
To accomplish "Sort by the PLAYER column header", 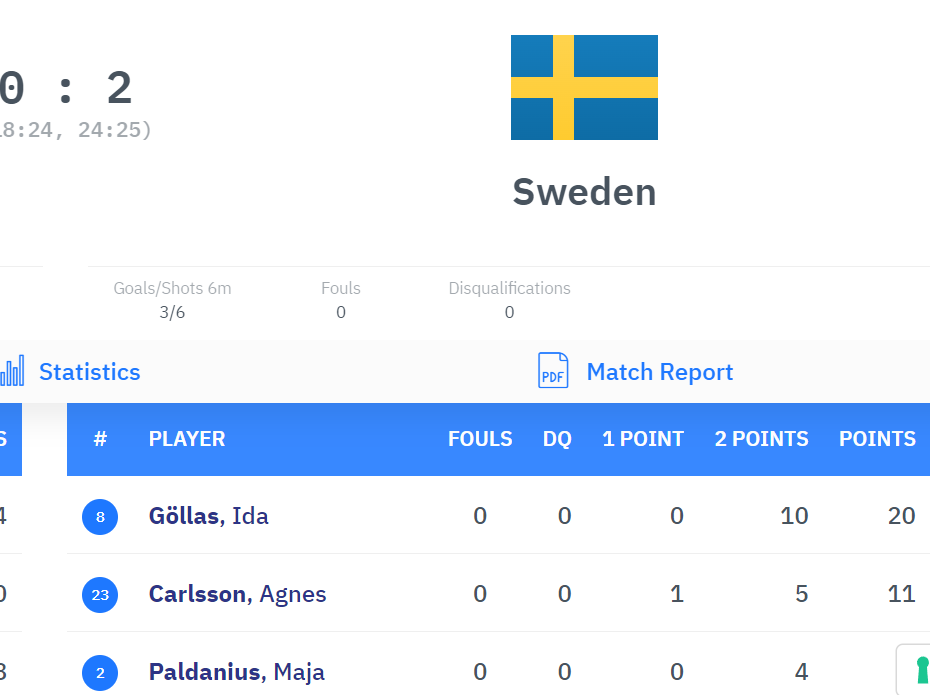I will pos(187,439).
